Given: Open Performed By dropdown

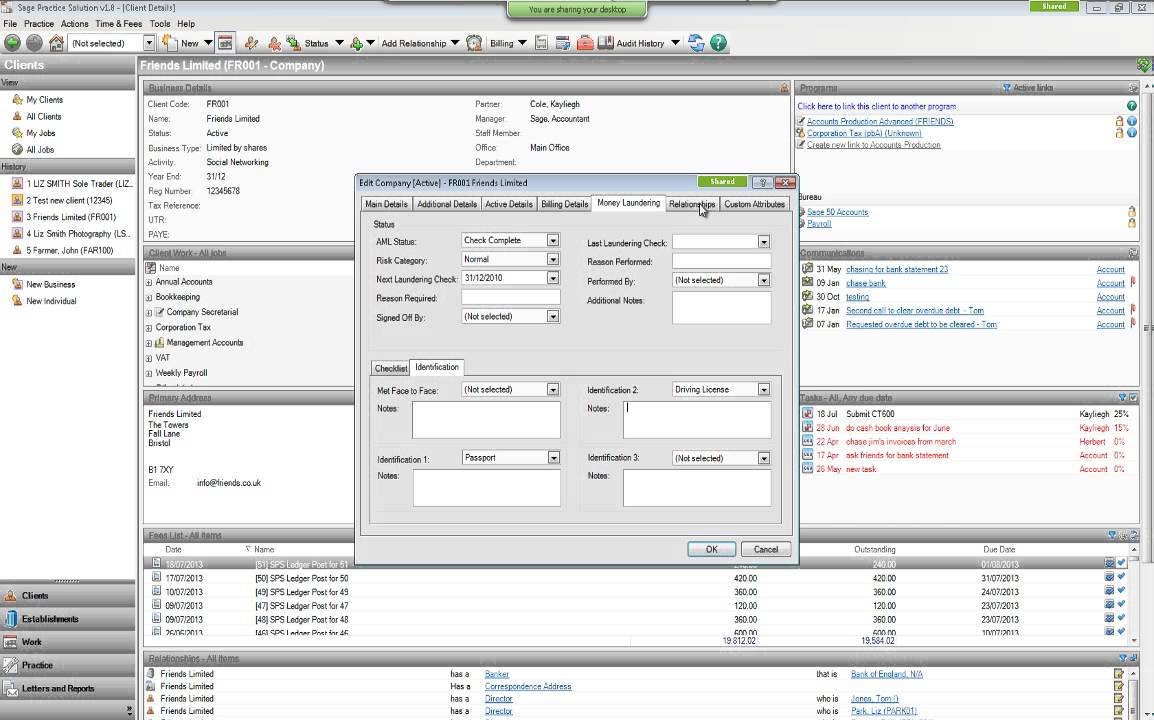Looking at the screenshot, I should [764, 280].
